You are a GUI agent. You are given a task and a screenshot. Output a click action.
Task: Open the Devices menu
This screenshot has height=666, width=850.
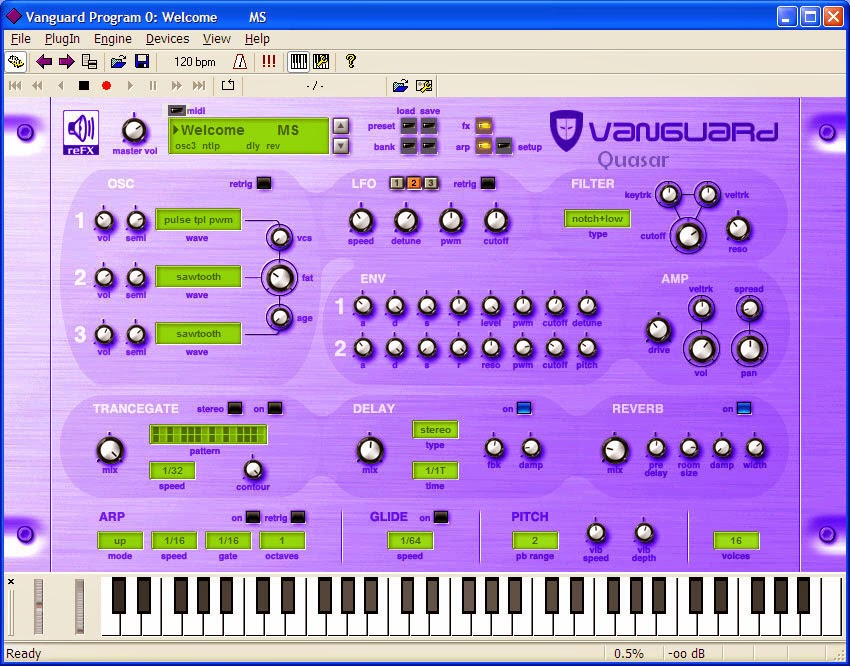click(168, 39)
